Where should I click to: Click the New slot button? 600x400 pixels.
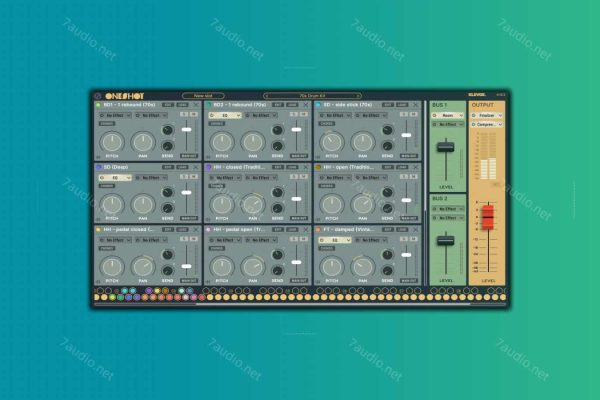(x=203, y=96)
